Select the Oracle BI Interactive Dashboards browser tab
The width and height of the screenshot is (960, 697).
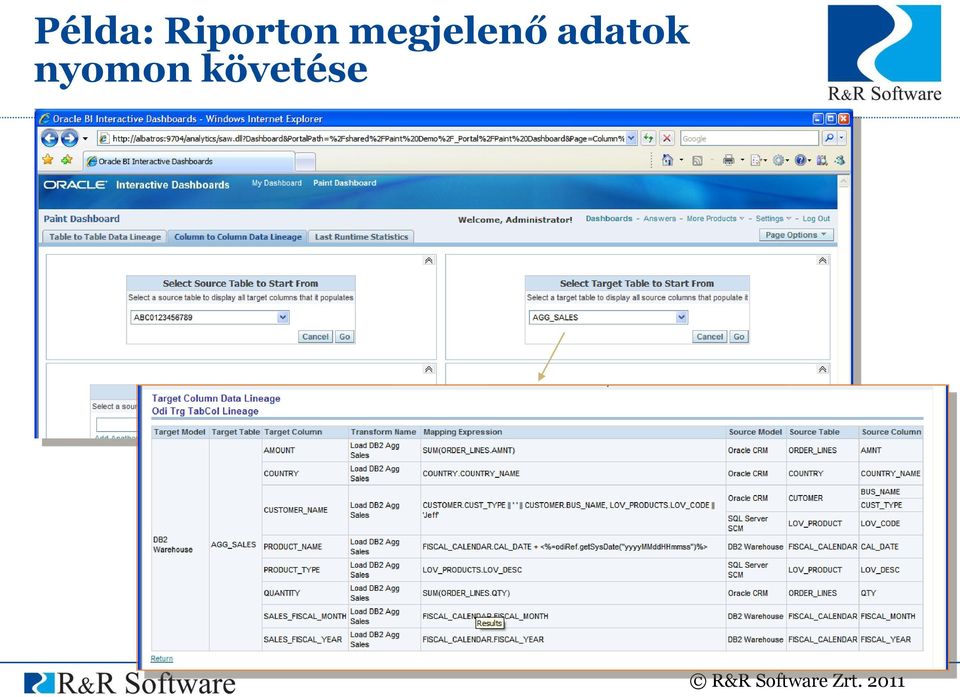(x=189, y=161)
